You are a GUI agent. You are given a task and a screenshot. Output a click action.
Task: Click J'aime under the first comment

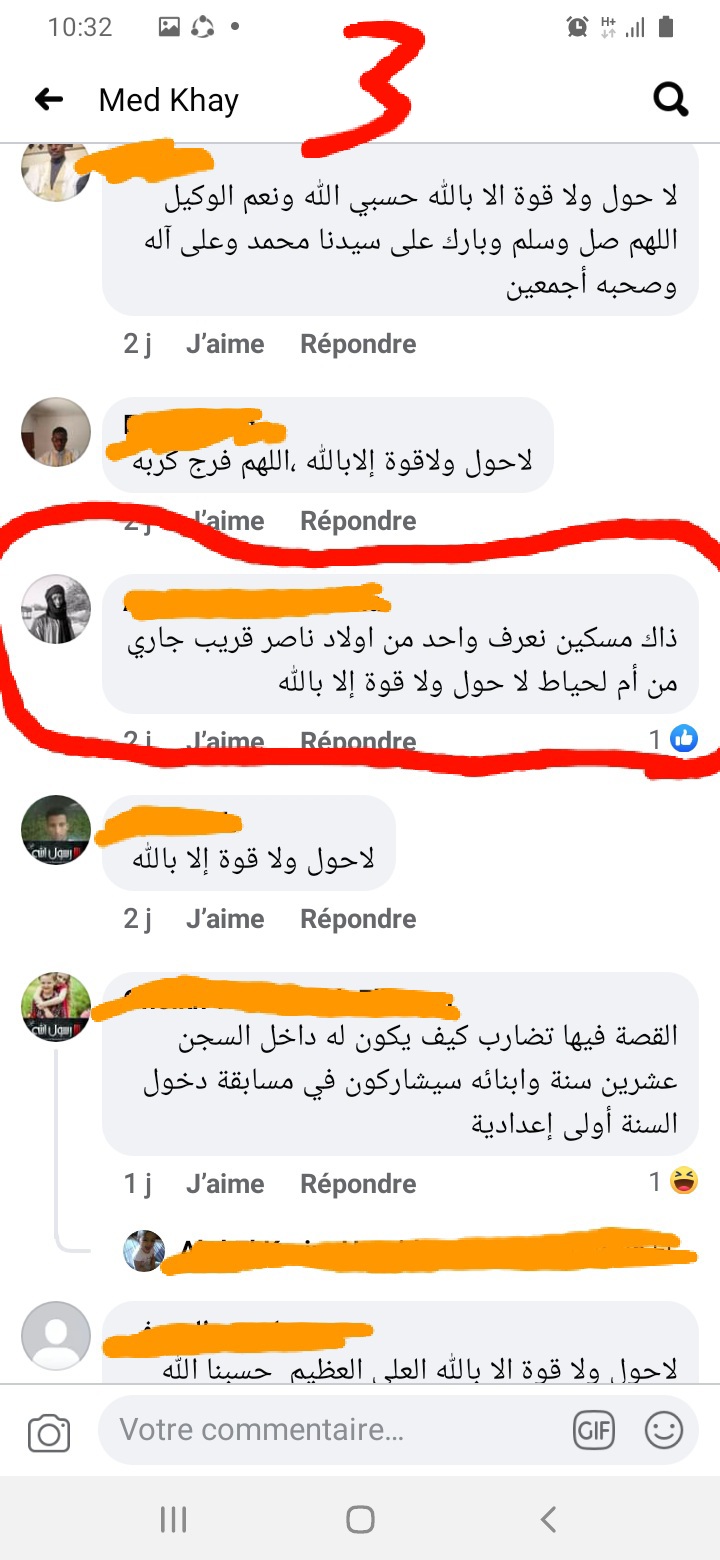(x=225, y=344)
